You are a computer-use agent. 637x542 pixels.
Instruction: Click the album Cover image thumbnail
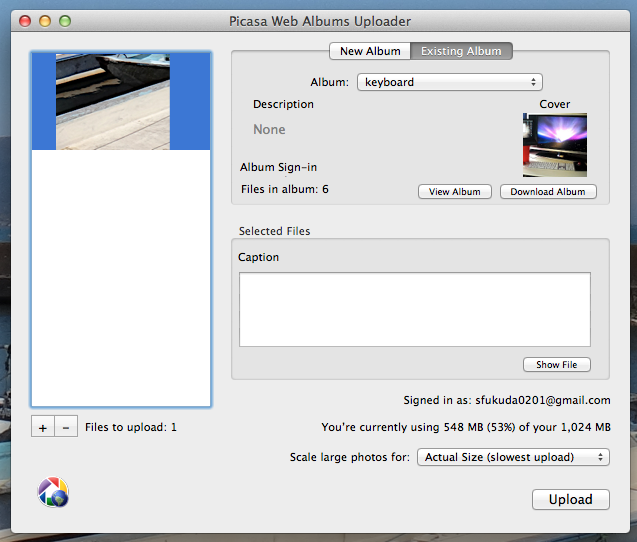coord(555,145)
